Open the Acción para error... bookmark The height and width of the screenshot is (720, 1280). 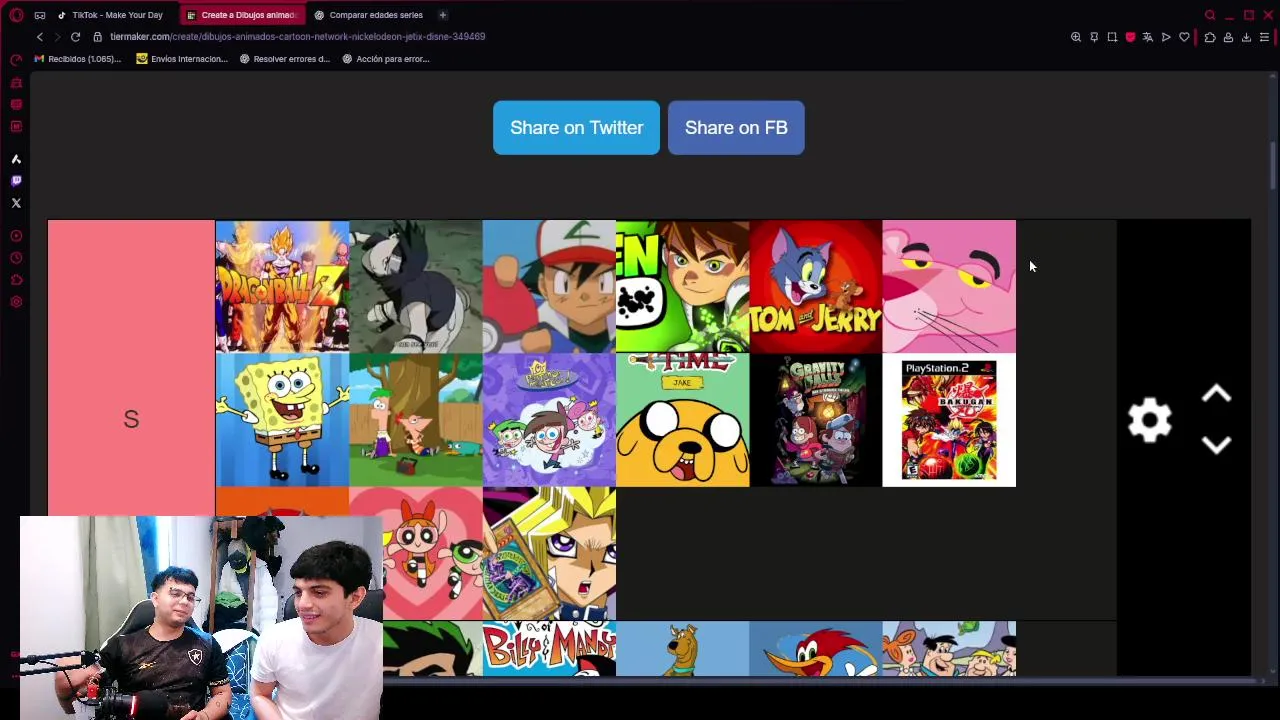click(386, 59)
